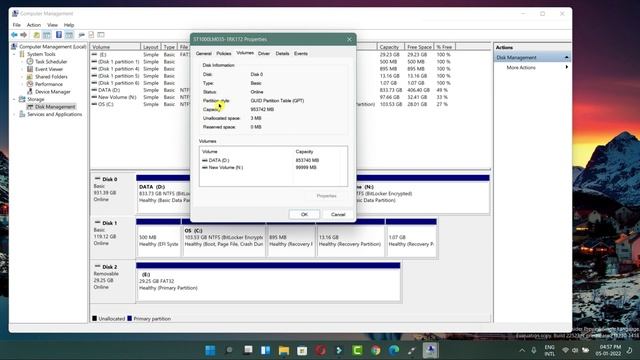
Task: Expand the Performance node arrow
Action: pyautogui.click(x=22, y=84)
